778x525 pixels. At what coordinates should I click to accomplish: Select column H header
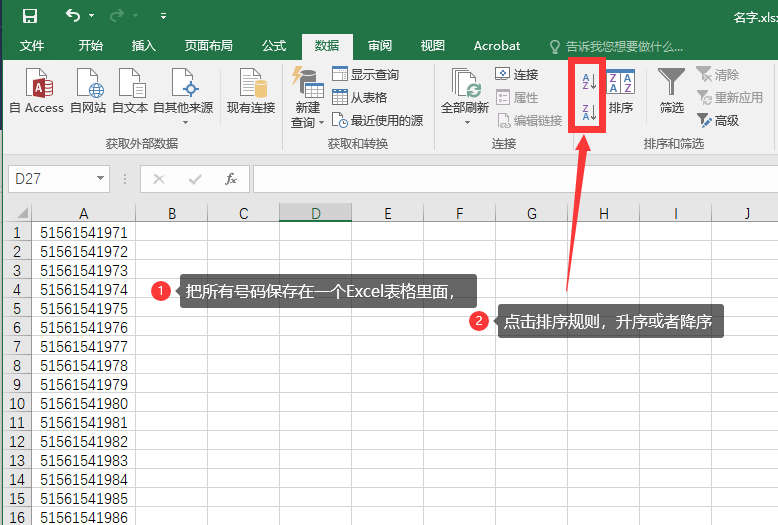pos(603,213)
